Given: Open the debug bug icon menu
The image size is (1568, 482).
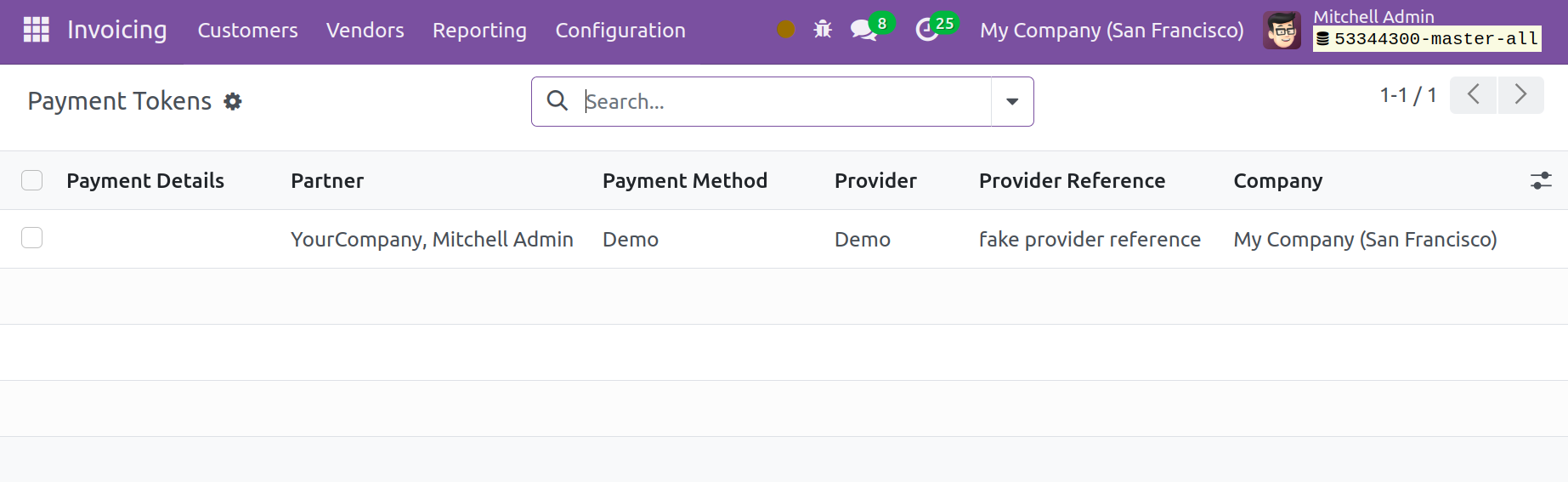Looking at the screenshot, I should point(823,30).
